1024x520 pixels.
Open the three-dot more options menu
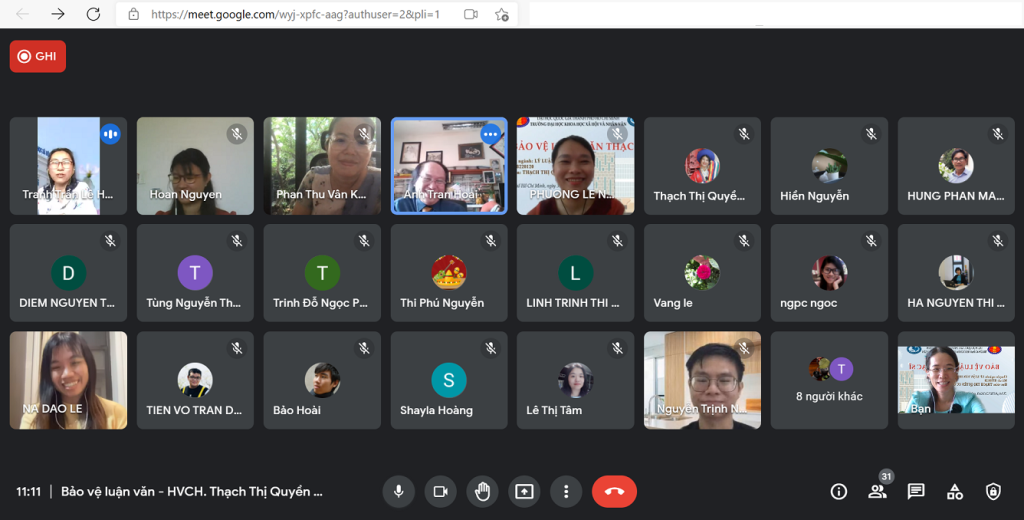pos(566,491)
